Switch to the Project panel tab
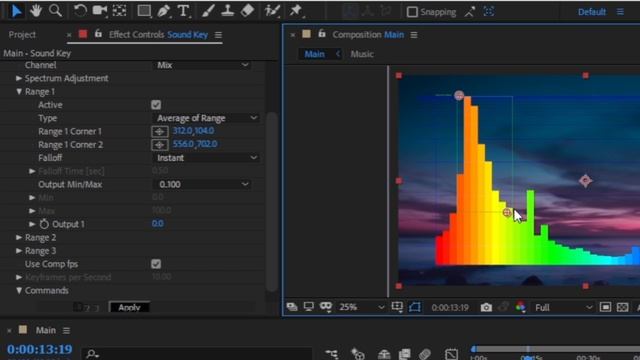This screenshot has width=640, height=360. (x=22, y=35)
